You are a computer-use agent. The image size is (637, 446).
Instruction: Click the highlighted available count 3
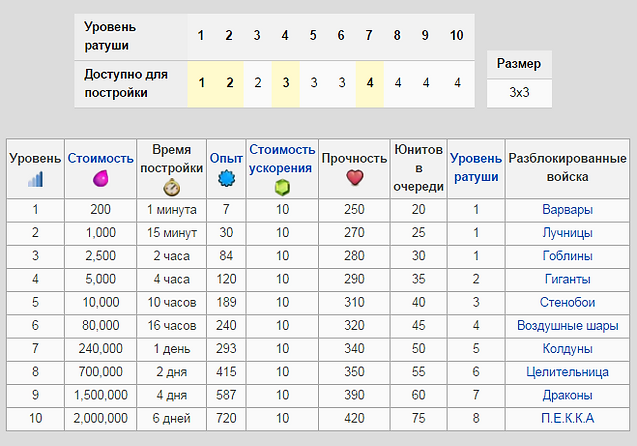pyautogui.click(x=286, y=83)
